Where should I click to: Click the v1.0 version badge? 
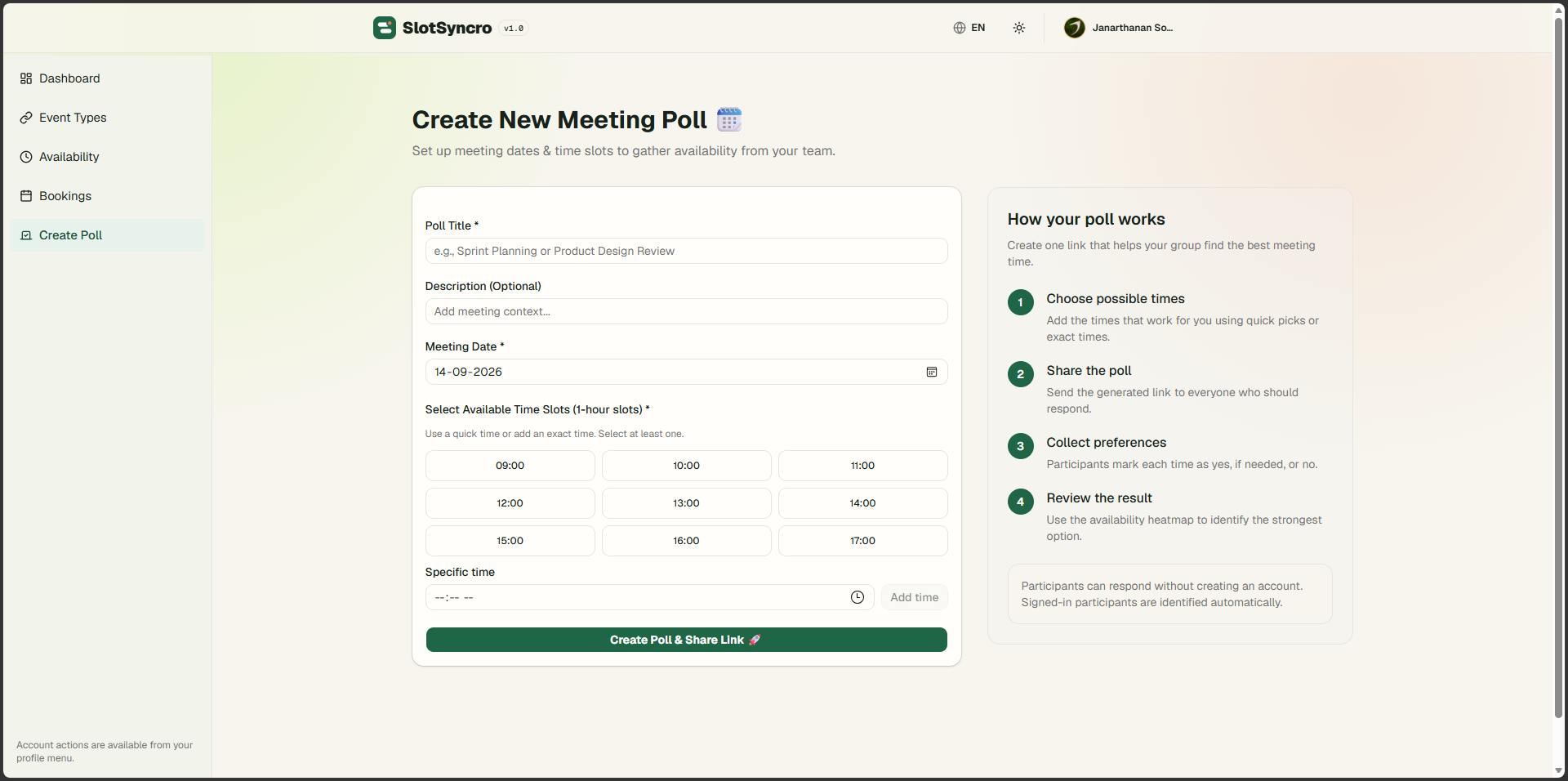[514, 28]
